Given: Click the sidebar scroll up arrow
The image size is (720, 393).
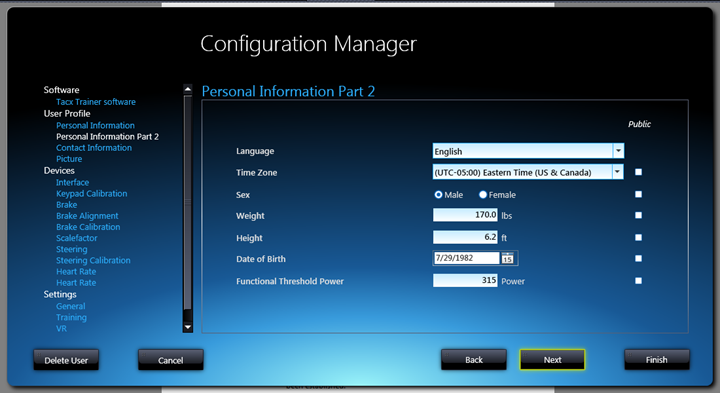Looking at the screenshot, I should (x=187, y=89).
